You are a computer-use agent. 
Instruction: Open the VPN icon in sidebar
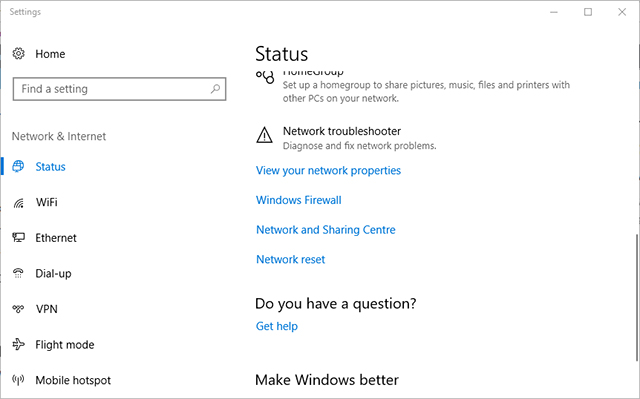pyautogui.click(x=18, y=309)
